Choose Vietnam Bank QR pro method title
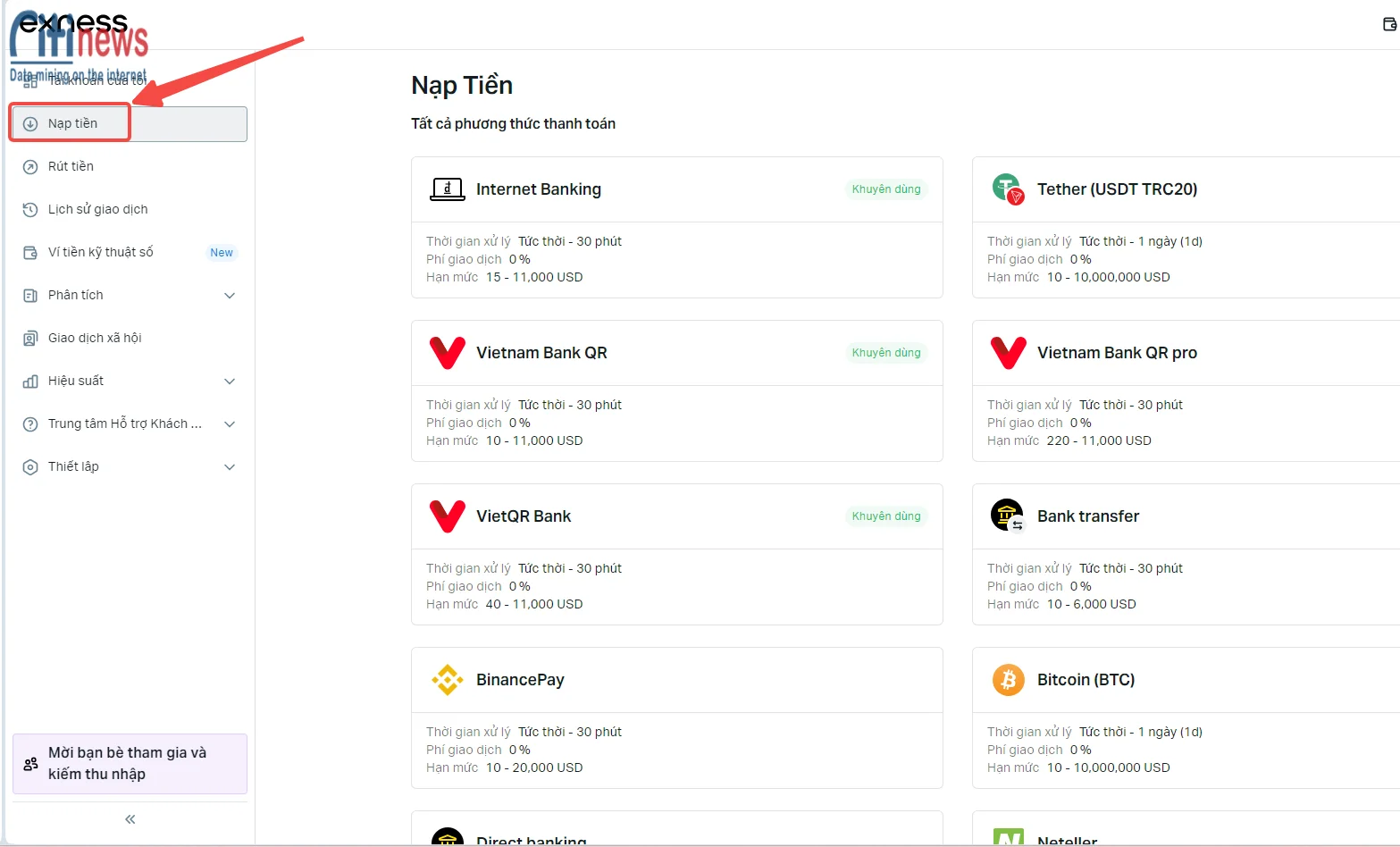This screenshot has height=847, width=1400. tap(1117, 353)
